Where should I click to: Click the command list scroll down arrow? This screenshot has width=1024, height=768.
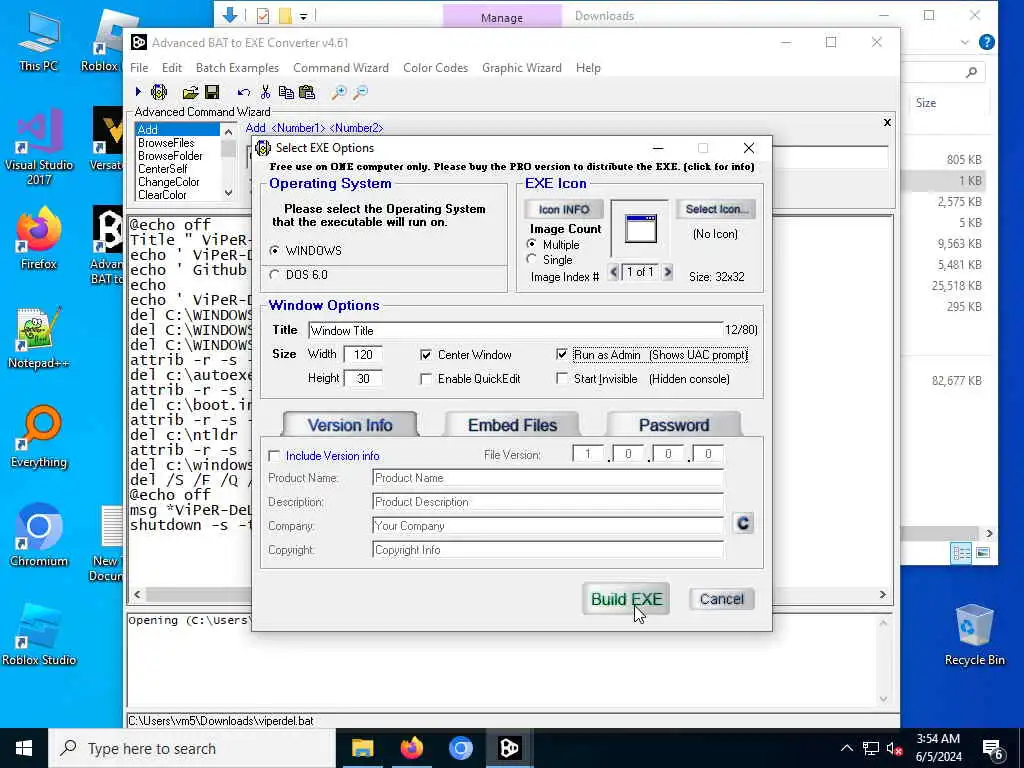tap(228, 192)
